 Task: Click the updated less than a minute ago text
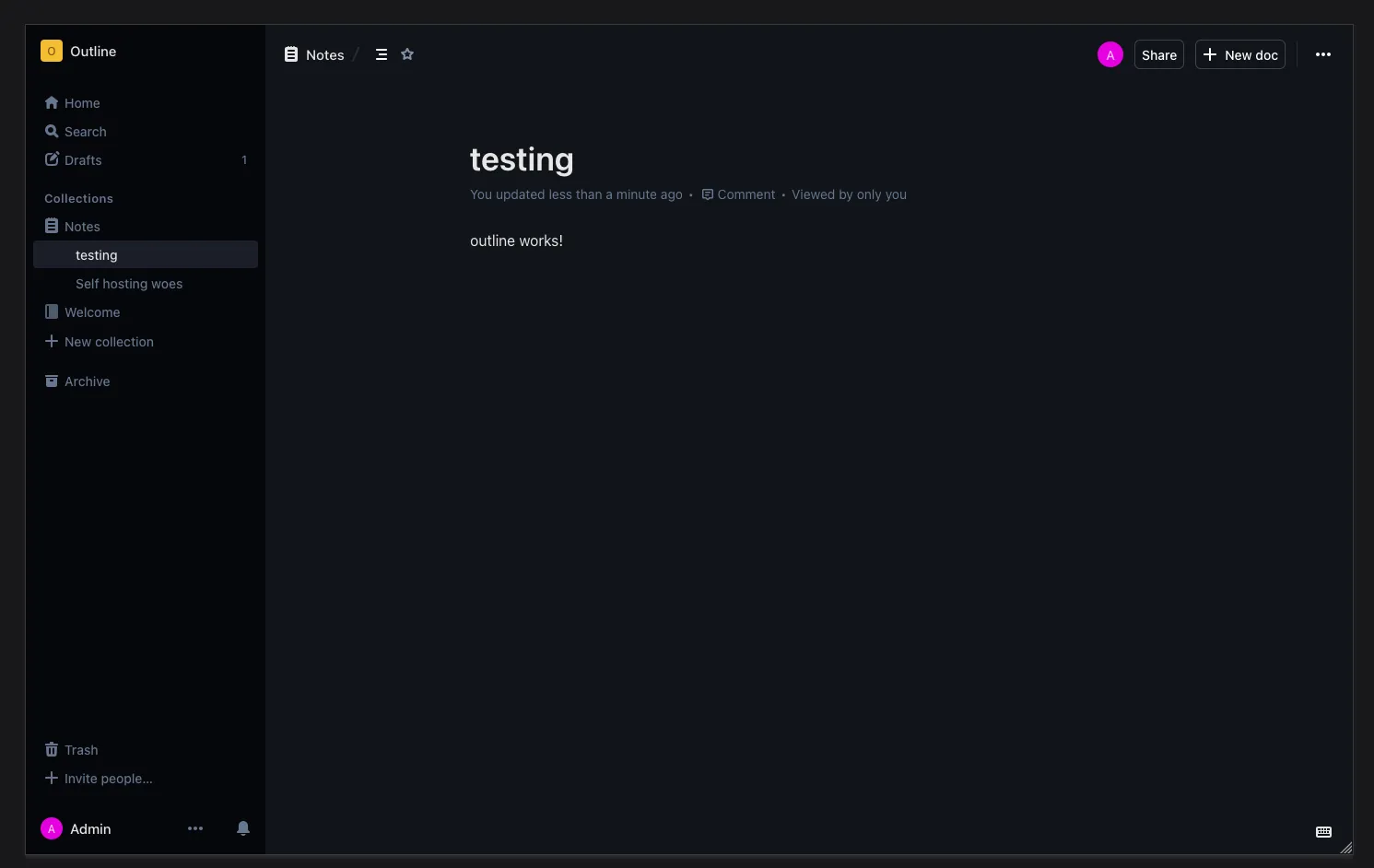pyautogui.click(x=577, y=194)
